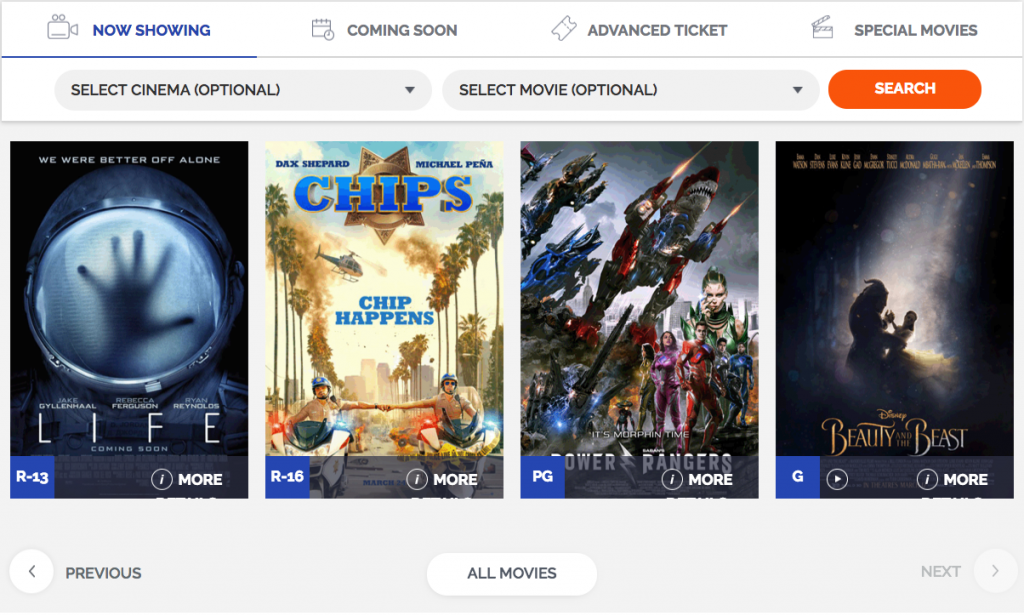The width and height of the screenshot is (1024, 616).
Task: Select the Power Rangers movie poster
Action: 639,319
